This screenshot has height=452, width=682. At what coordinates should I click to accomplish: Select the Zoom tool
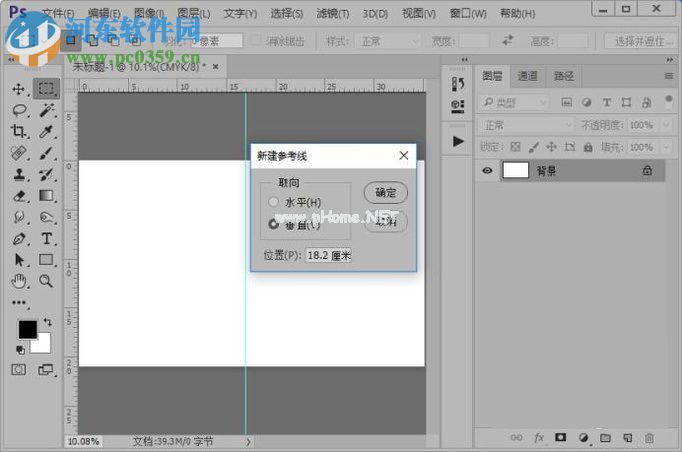[x=46, y=281]
